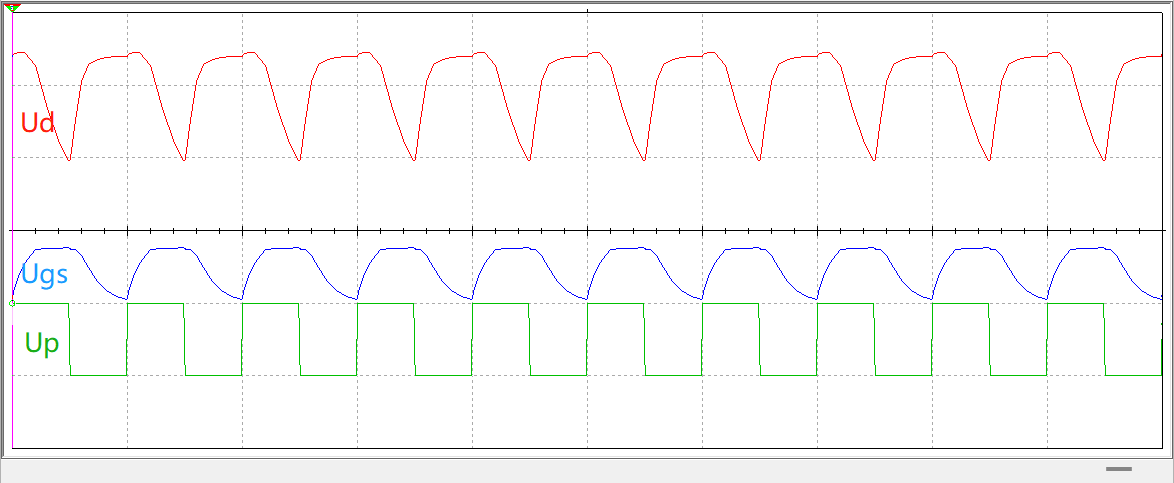This screenshot has width=1174, height=483.
Task: Click the trigger marker triangle in the top-left corner
Action: coord(12,8)
